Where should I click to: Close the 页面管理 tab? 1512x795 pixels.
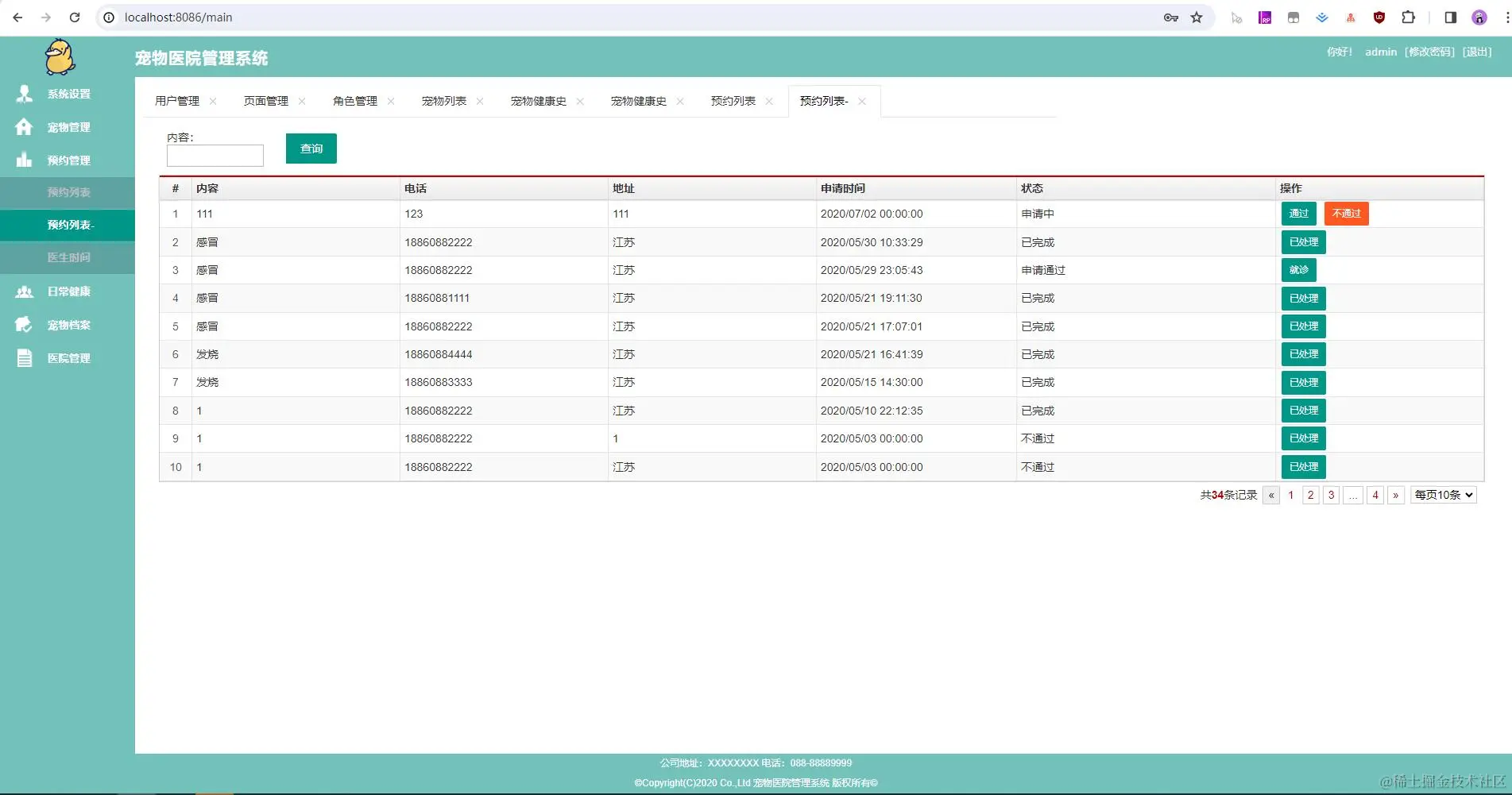coord(302,101)
